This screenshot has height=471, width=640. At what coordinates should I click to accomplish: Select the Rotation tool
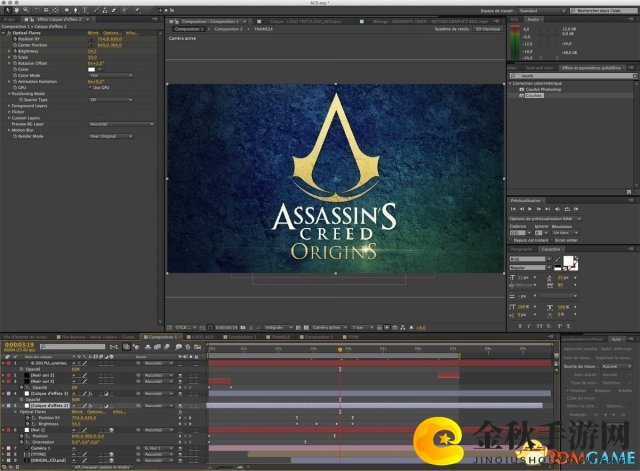pos(36,10)
